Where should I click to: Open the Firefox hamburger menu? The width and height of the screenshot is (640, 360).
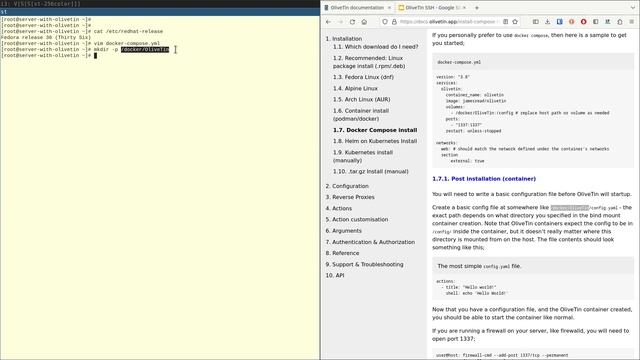[631, 22]
